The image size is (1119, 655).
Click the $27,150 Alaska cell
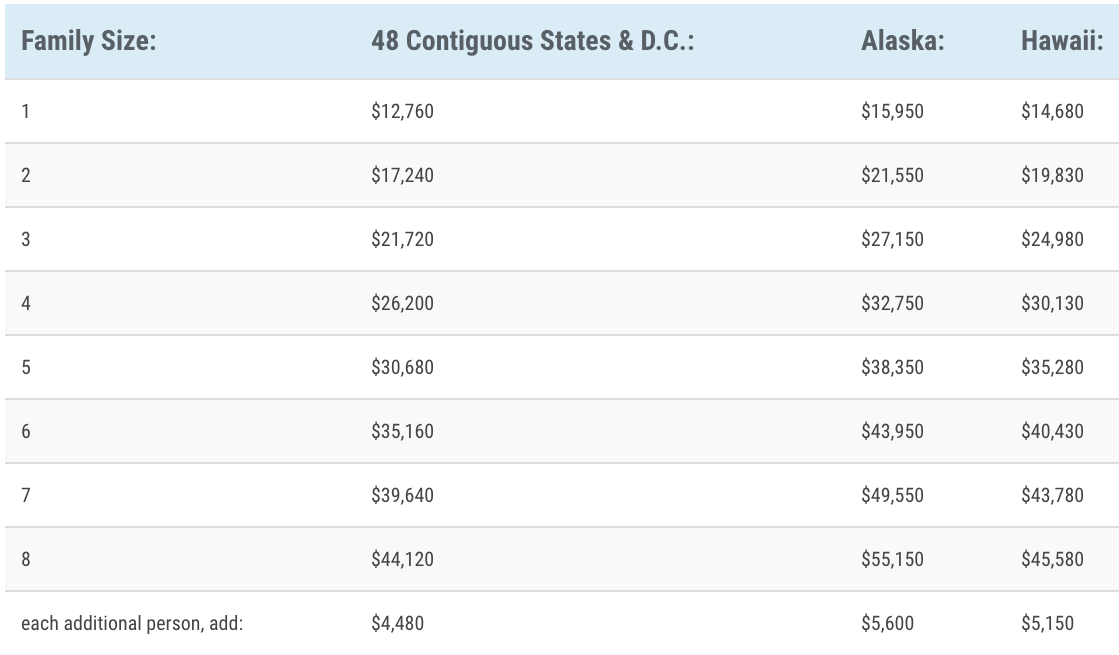[x=892, y=239]
